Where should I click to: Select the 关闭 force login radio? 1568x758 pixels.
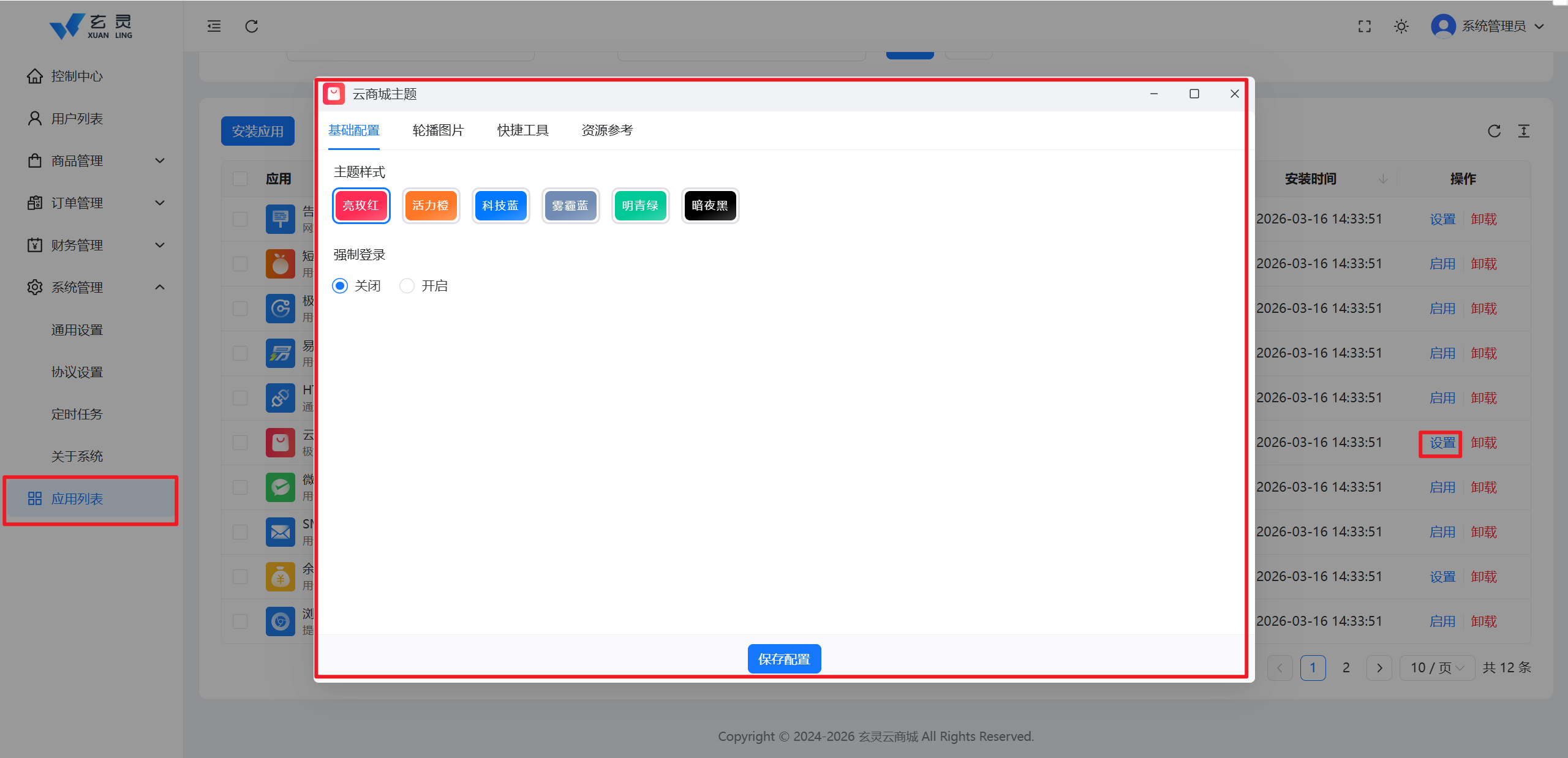click(340, 286)
